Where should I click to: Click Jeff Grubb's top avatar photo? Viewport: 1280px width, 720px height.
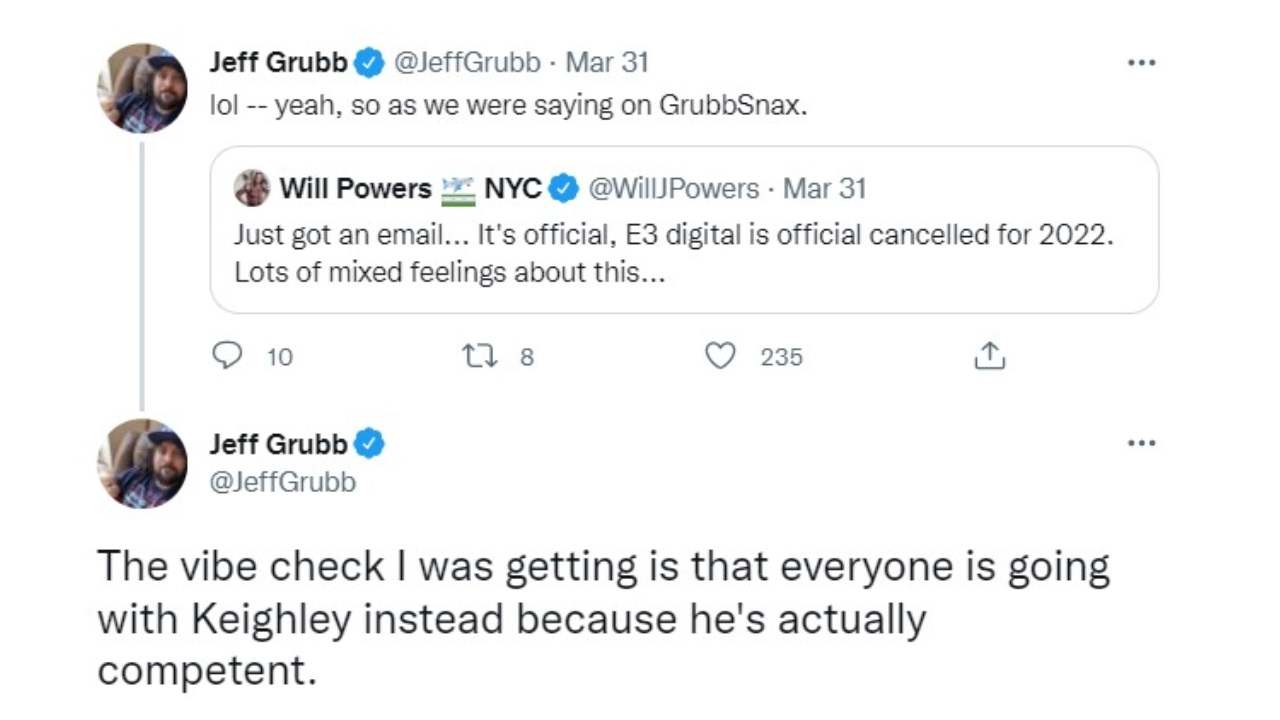pyautogui.click(x=142, y=88)
